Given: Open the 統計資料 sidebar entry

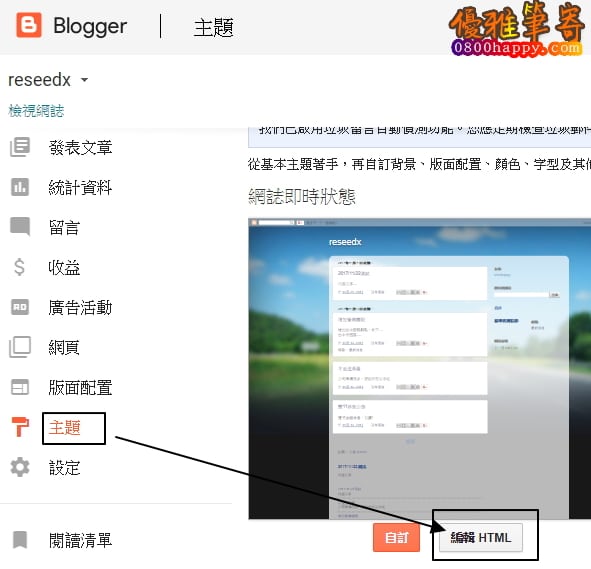Looking at the screenshot, I should coord(80,187).
